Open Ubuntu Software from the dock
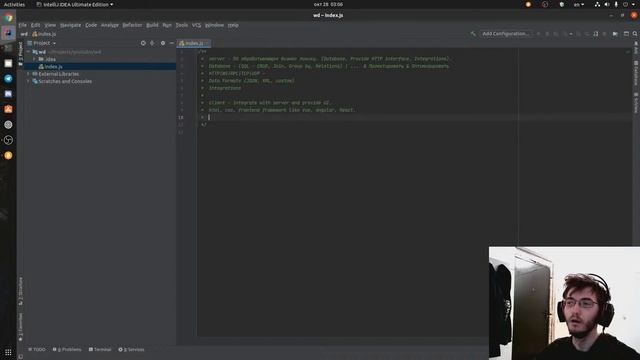 8,109
